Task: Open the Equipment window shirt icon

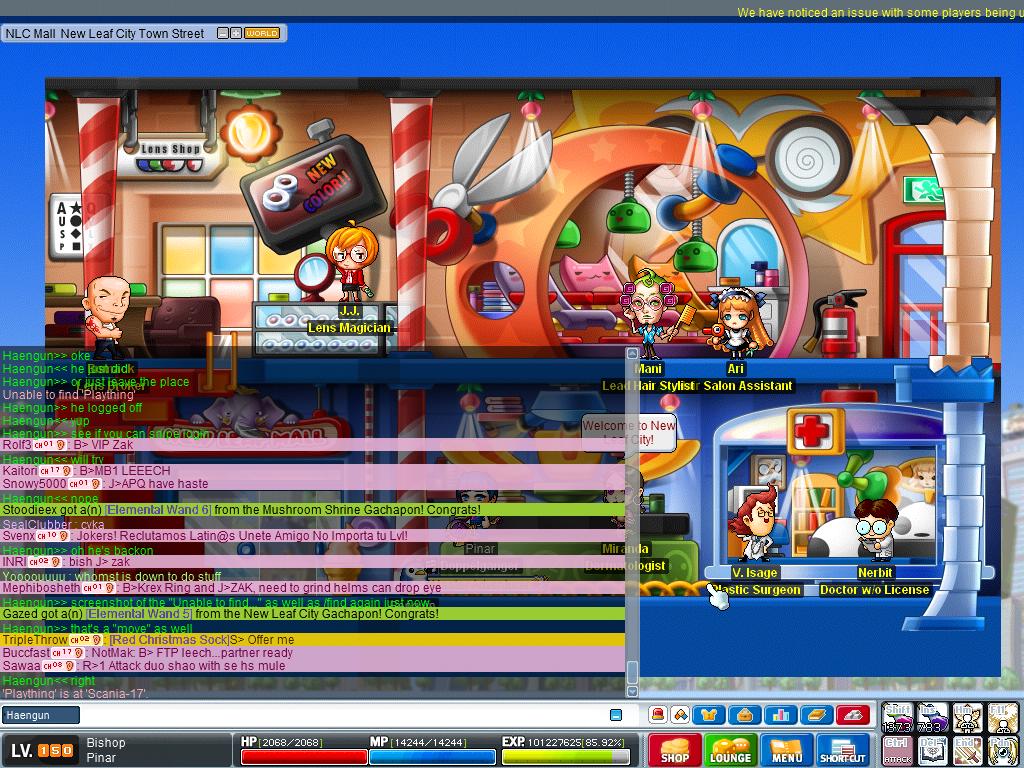Action: point(709,714)
